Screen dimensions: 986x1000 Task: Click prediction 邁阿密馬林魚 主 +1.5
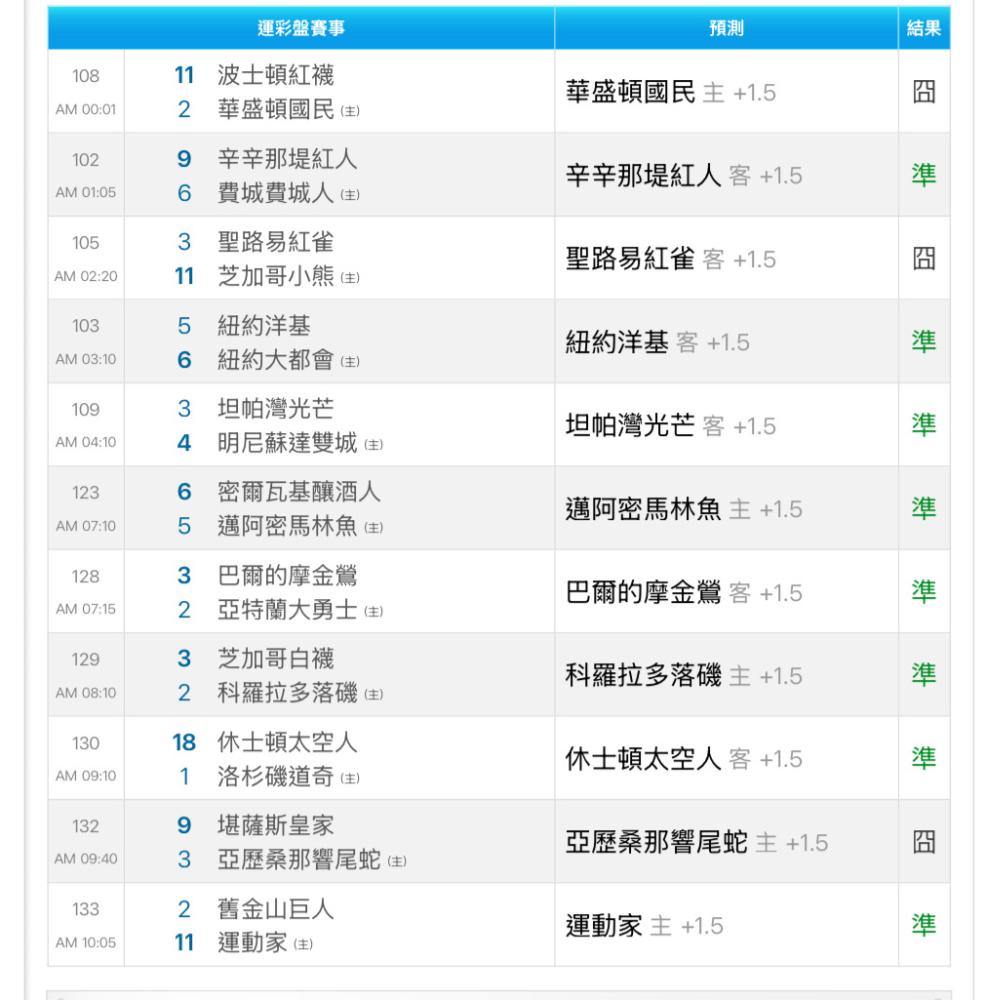coord(684,509)
